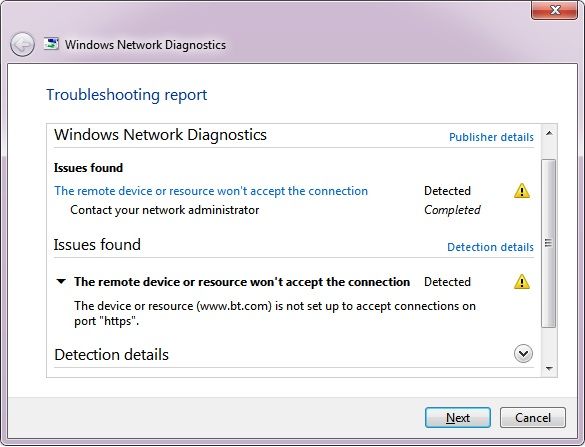Jump to Detection details via link

(x=490, y=247)
